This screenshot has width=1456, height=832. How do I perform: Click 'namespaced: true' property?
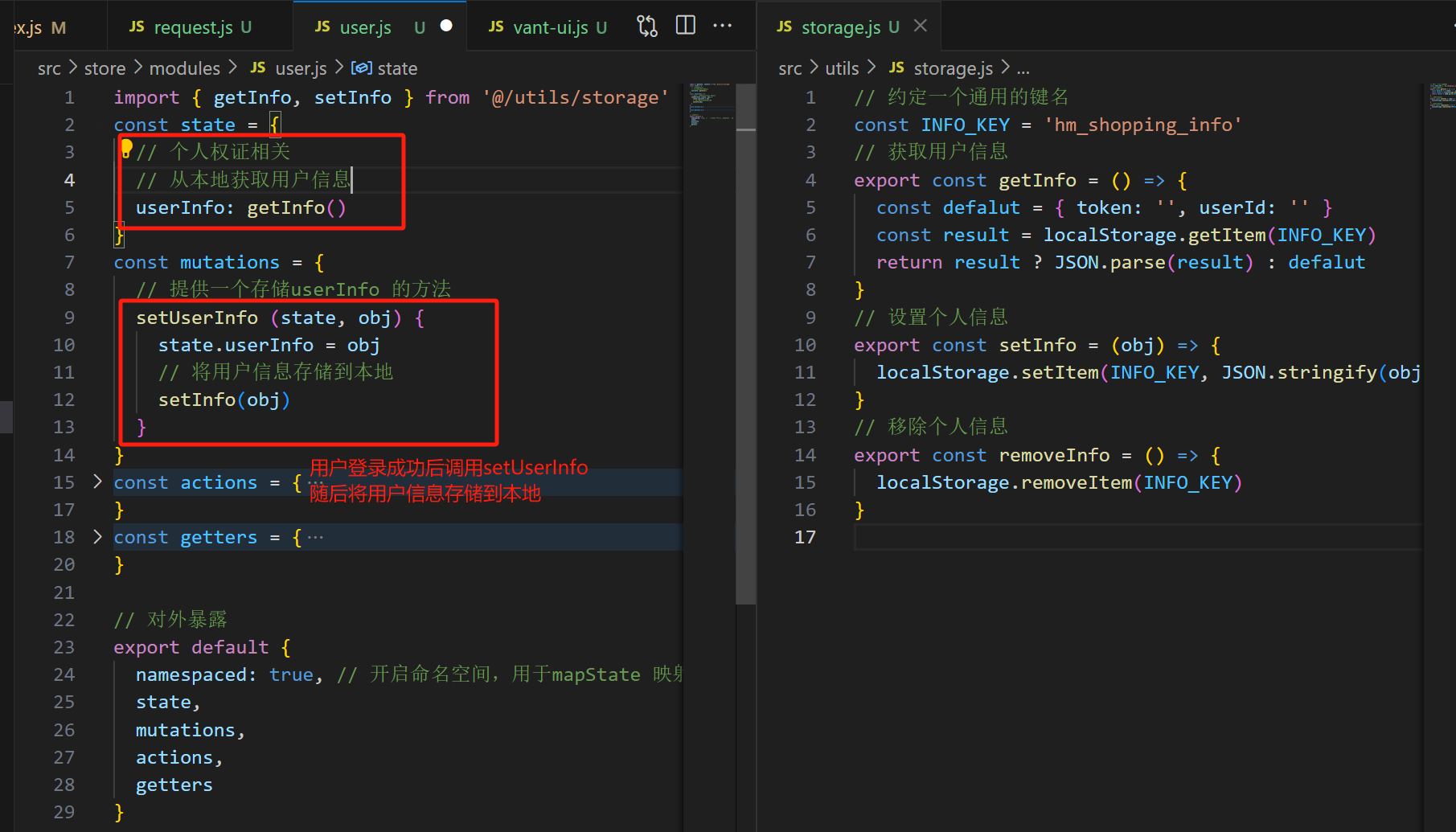[224, 674]
